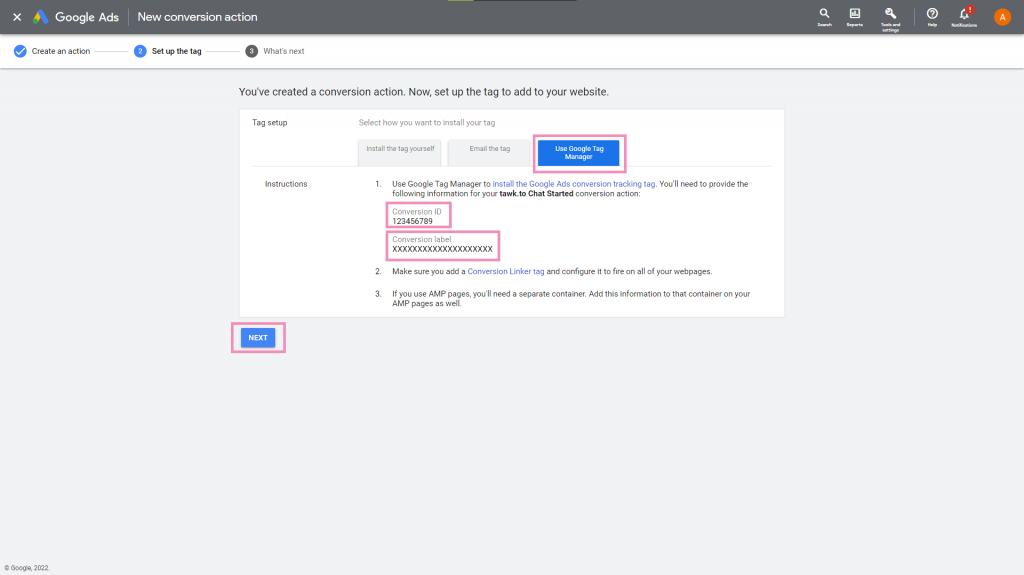The width and height of the screenshot is (1024, 575).
Task: Click the 'Tag setup' heading
Action: [270, 123]
